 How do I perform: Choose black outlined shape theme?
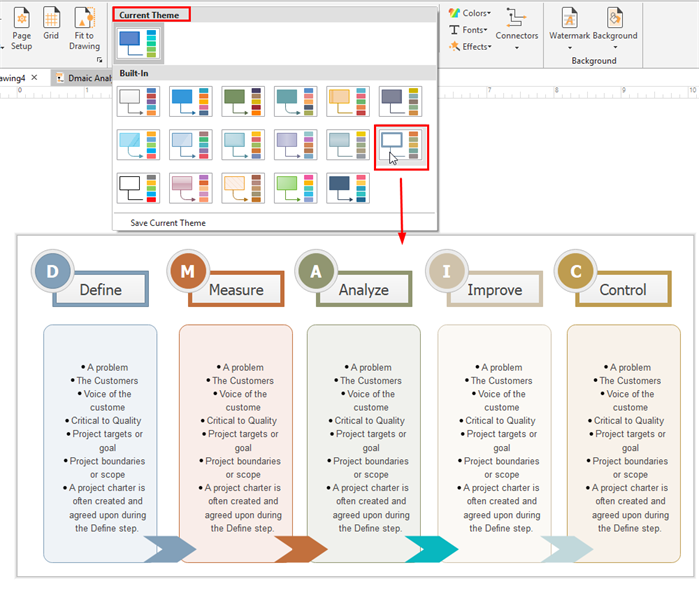click(138, 188)
